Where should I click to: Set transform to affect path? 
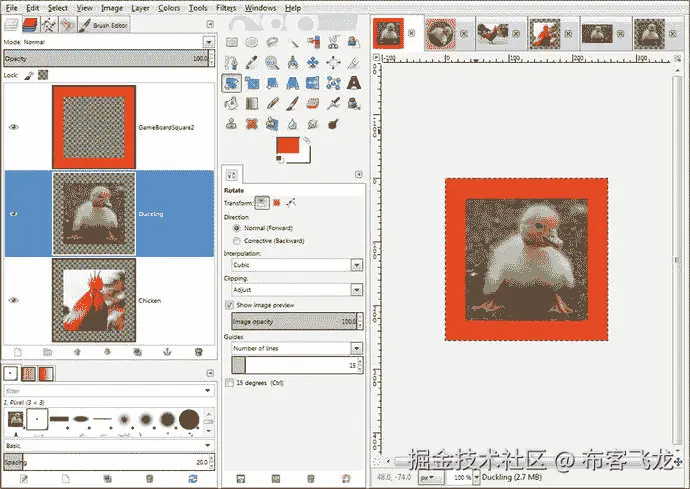[290, 203]
